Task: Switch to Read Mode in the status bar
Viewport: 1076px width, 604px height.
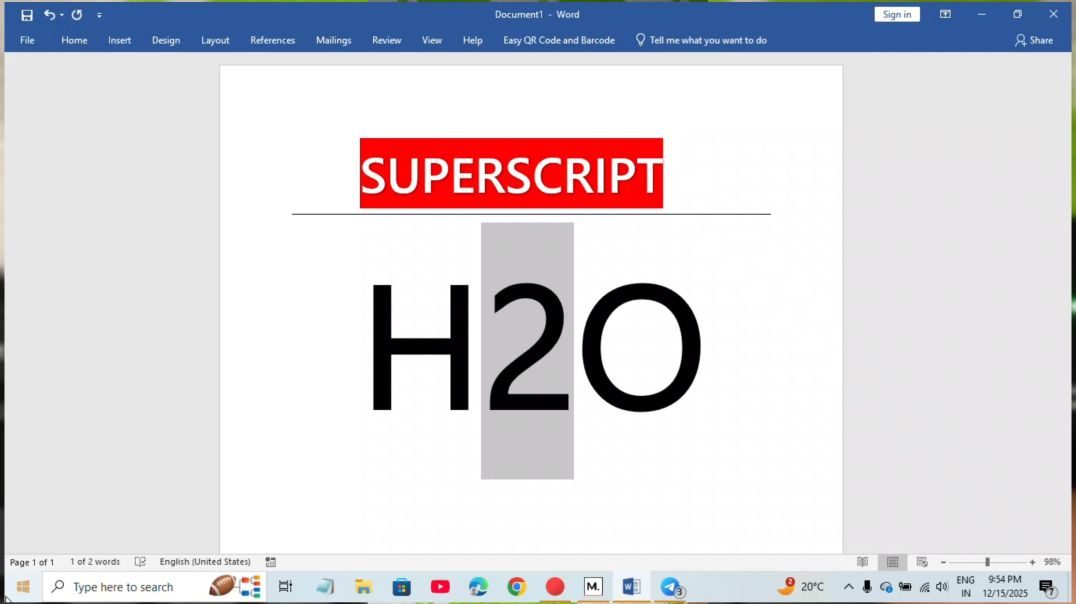Action: (x=862, y=561)
